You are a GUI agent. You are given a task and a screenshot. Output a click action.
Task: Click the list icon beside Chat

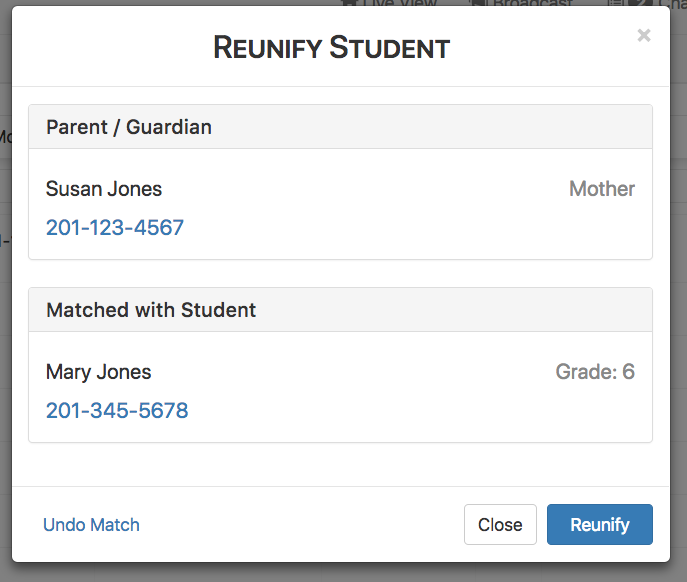click(616, 3)
